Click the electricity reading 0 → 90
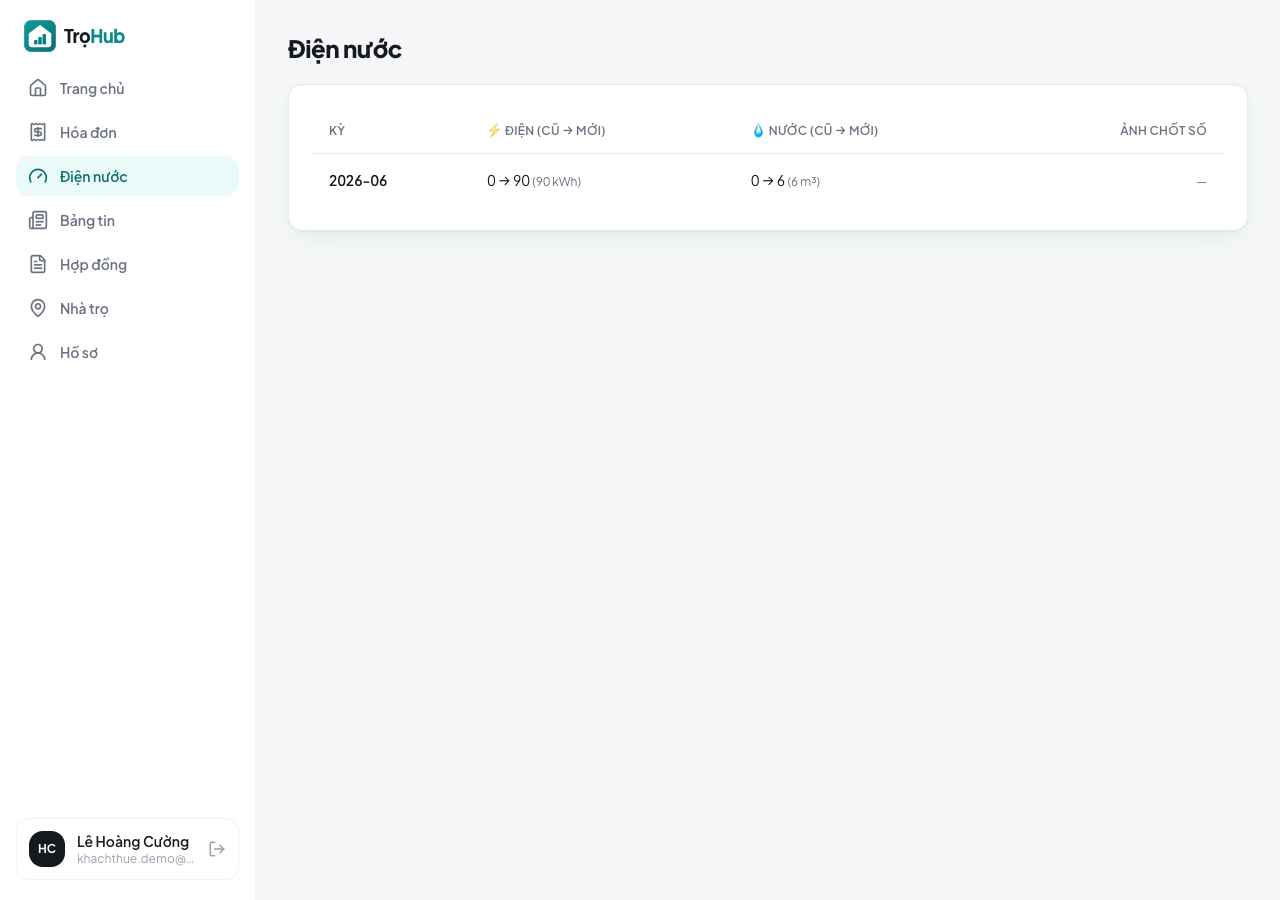 click(508, 181)
